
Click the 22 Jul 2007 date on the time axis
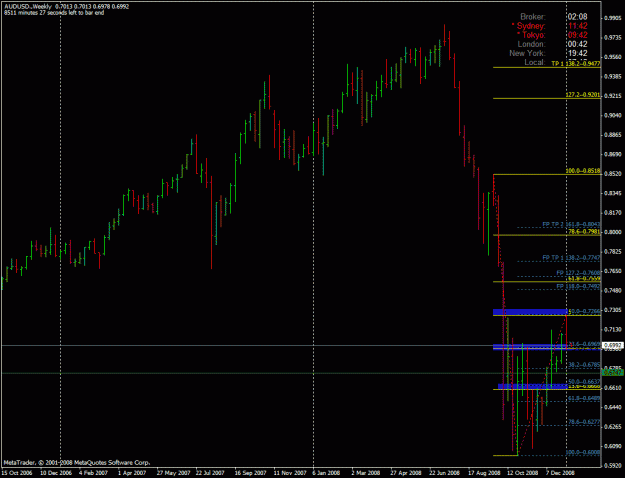[210, 473]
